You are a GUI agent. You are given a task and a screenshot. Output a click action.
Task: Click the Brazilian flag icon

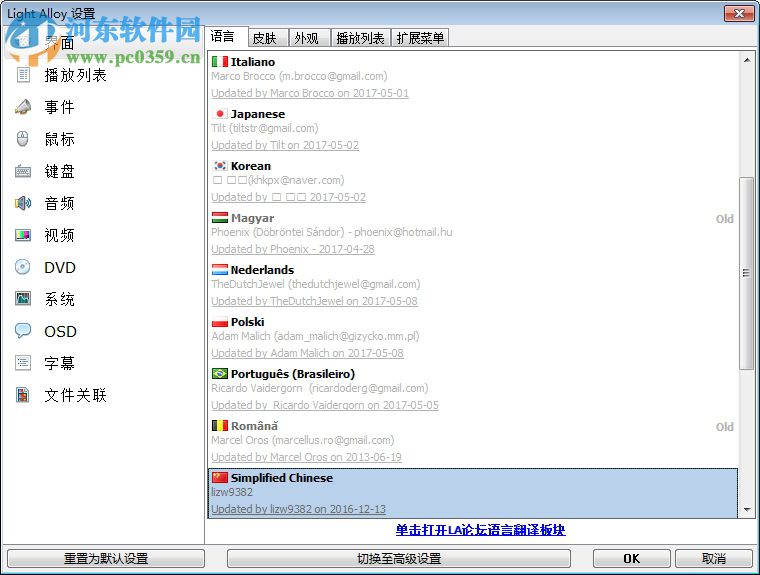(x=220, y=373)
